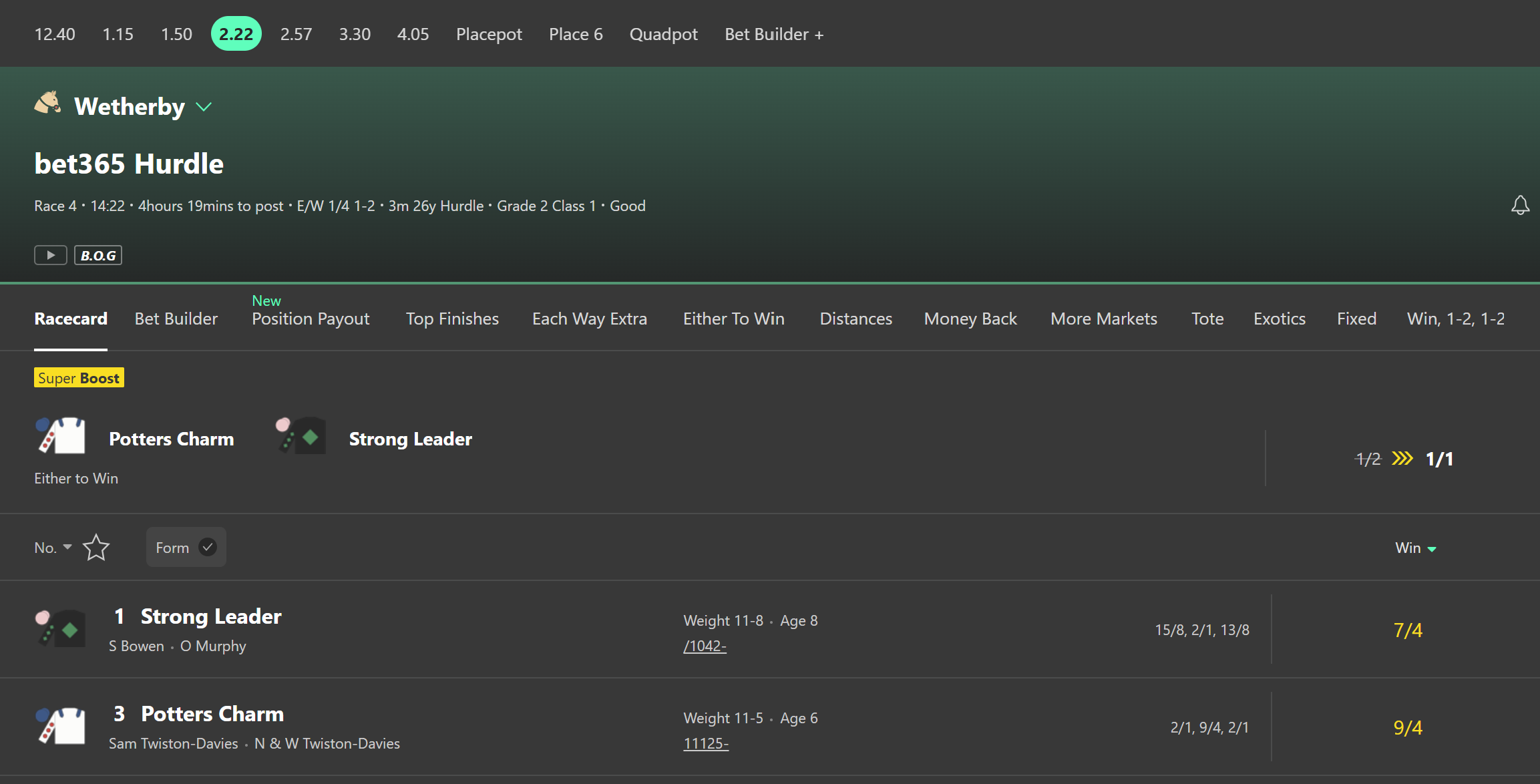Click the B.O.G badge icon

[x=98, y=255]
